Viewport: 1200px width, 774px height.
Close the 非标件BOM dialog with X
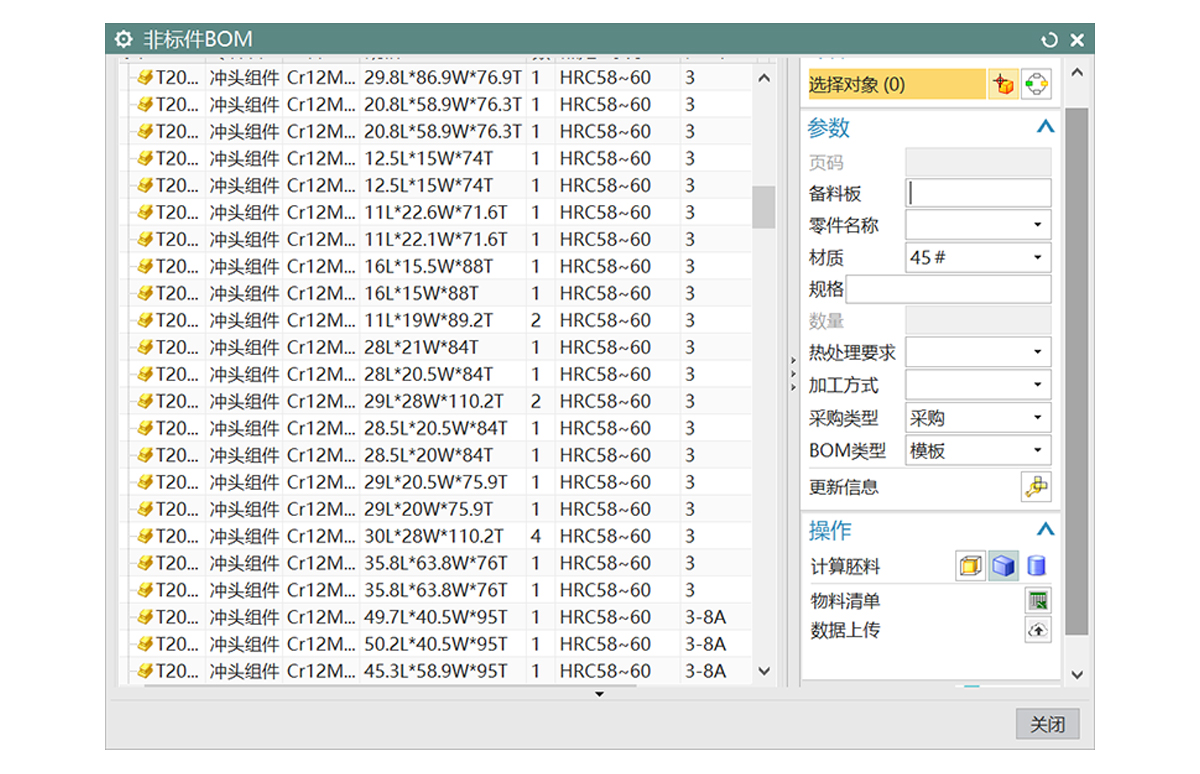click(1077, 40)
